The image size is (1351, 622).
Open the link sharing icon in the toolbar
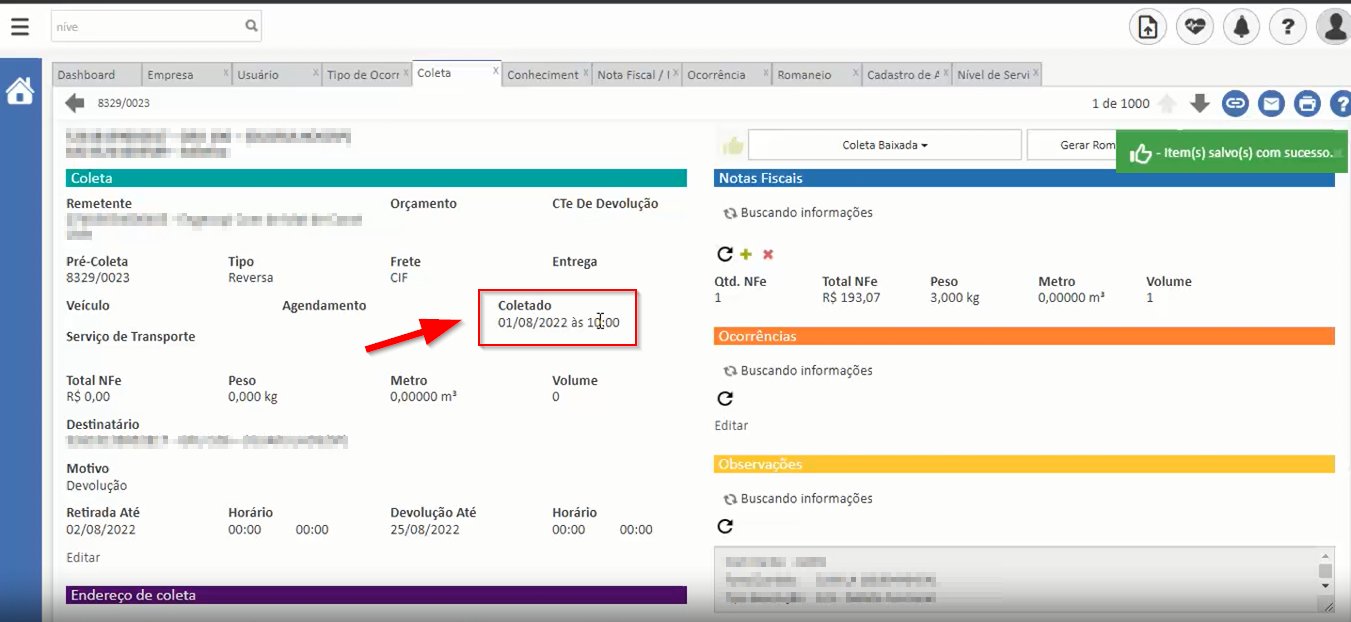(x=1235, y=103)
